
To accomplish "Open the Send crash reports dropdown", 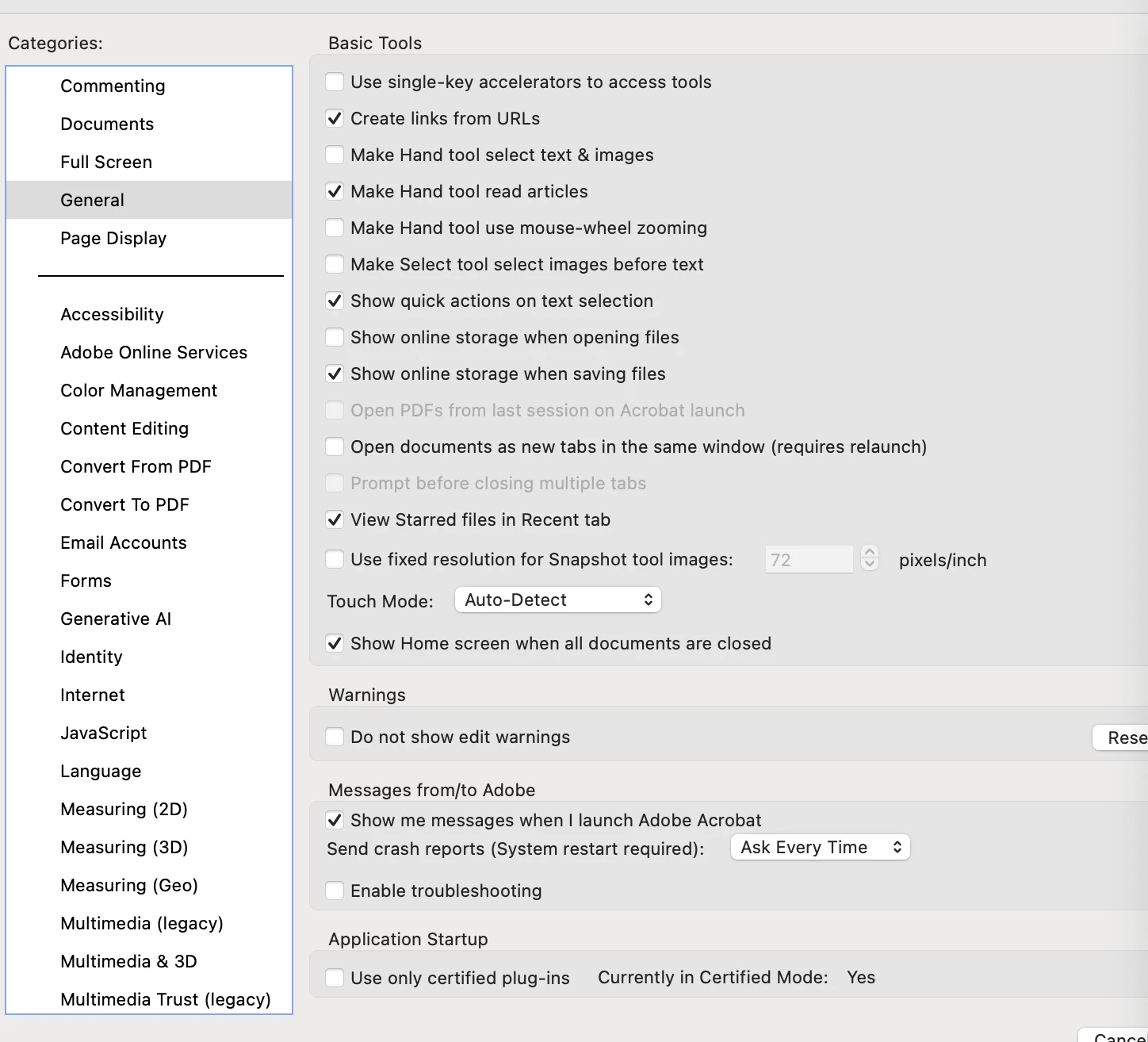I will [821, 847].
